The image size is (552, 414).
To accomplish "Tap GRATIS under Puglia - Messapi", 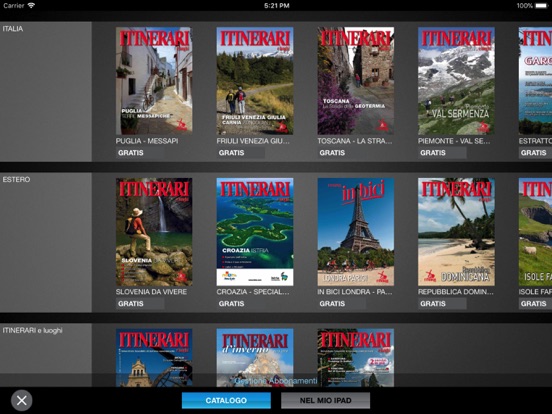I will 140,153.
